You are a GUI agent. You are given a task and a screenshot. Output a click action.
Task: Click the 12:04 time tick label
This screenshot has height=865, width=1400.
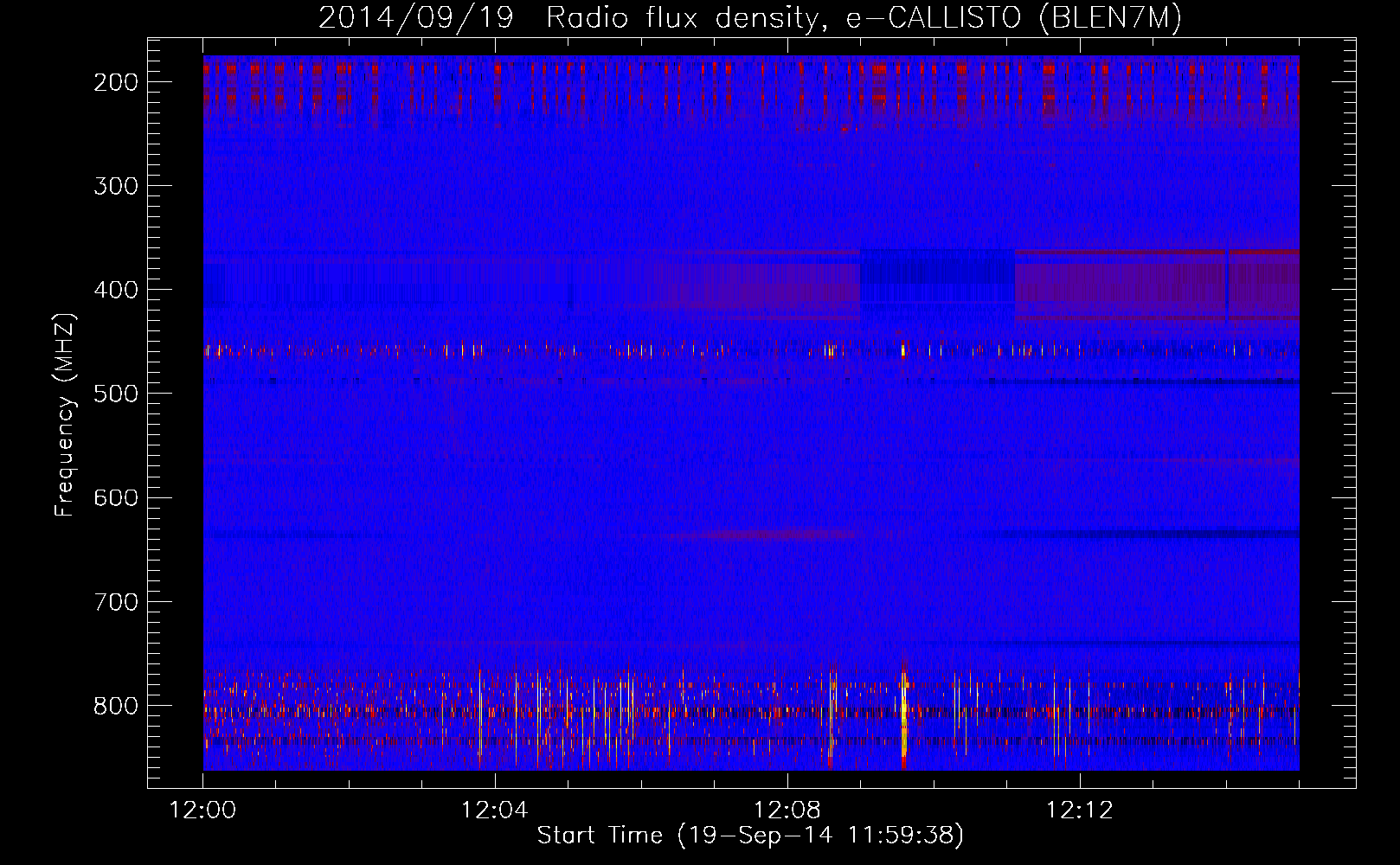click(x=495, y=811)
